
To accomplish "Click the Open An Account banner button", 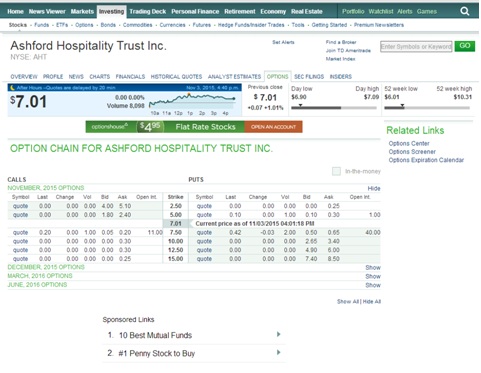I will click(x=273, y=127).
